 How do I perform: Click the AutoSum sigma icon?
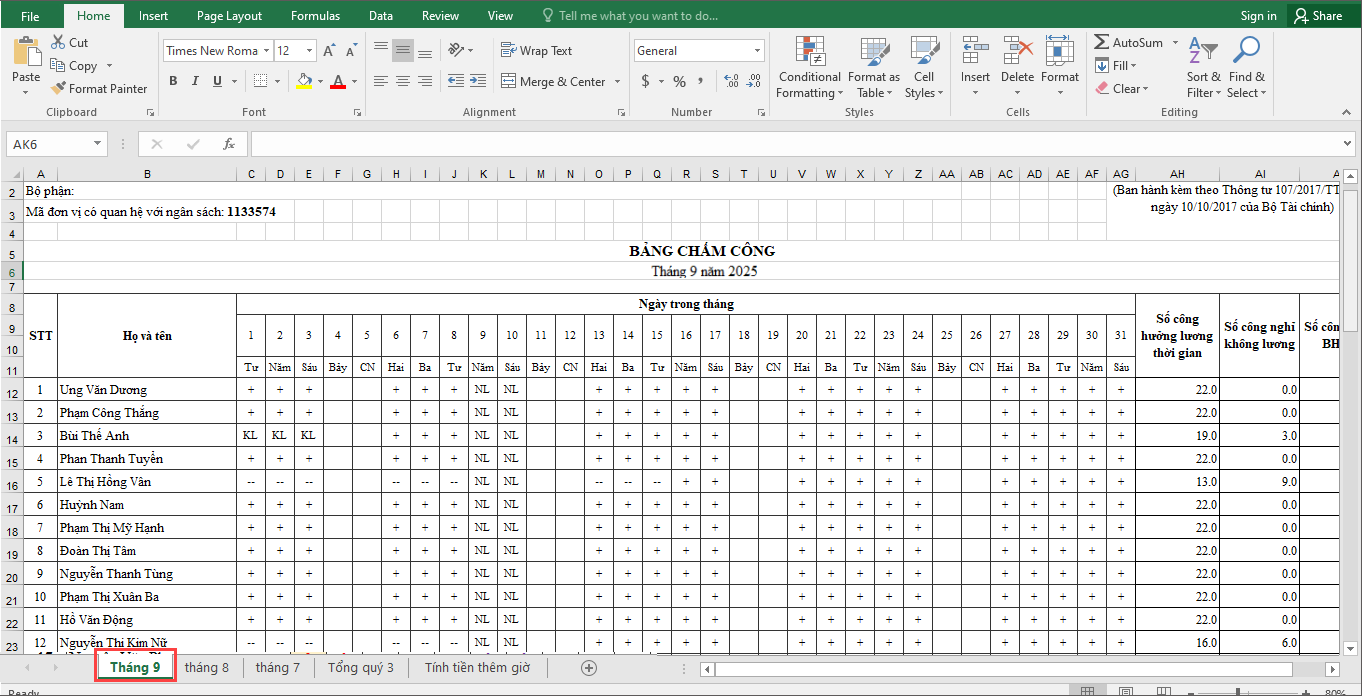1101,43
